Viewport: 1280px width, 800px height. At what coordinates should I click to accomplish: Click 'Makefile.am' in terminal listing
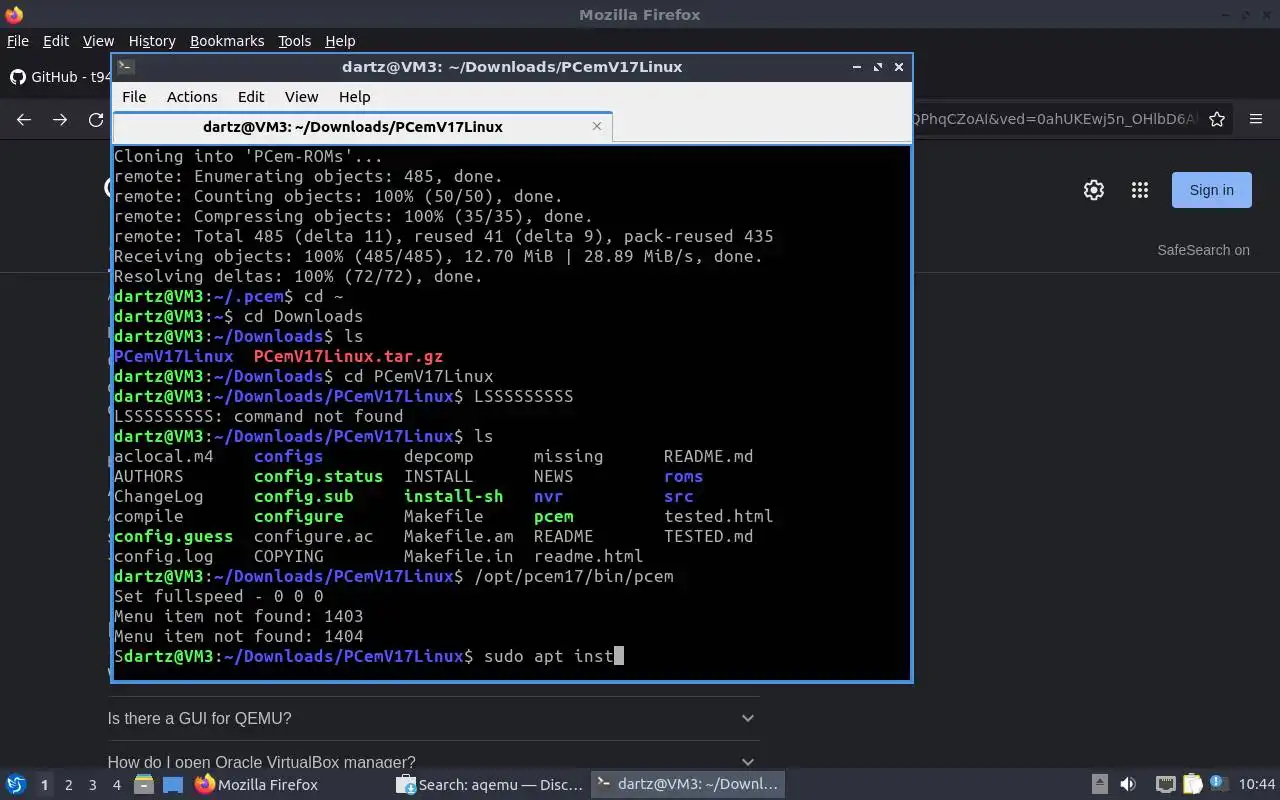click(458, 536)
